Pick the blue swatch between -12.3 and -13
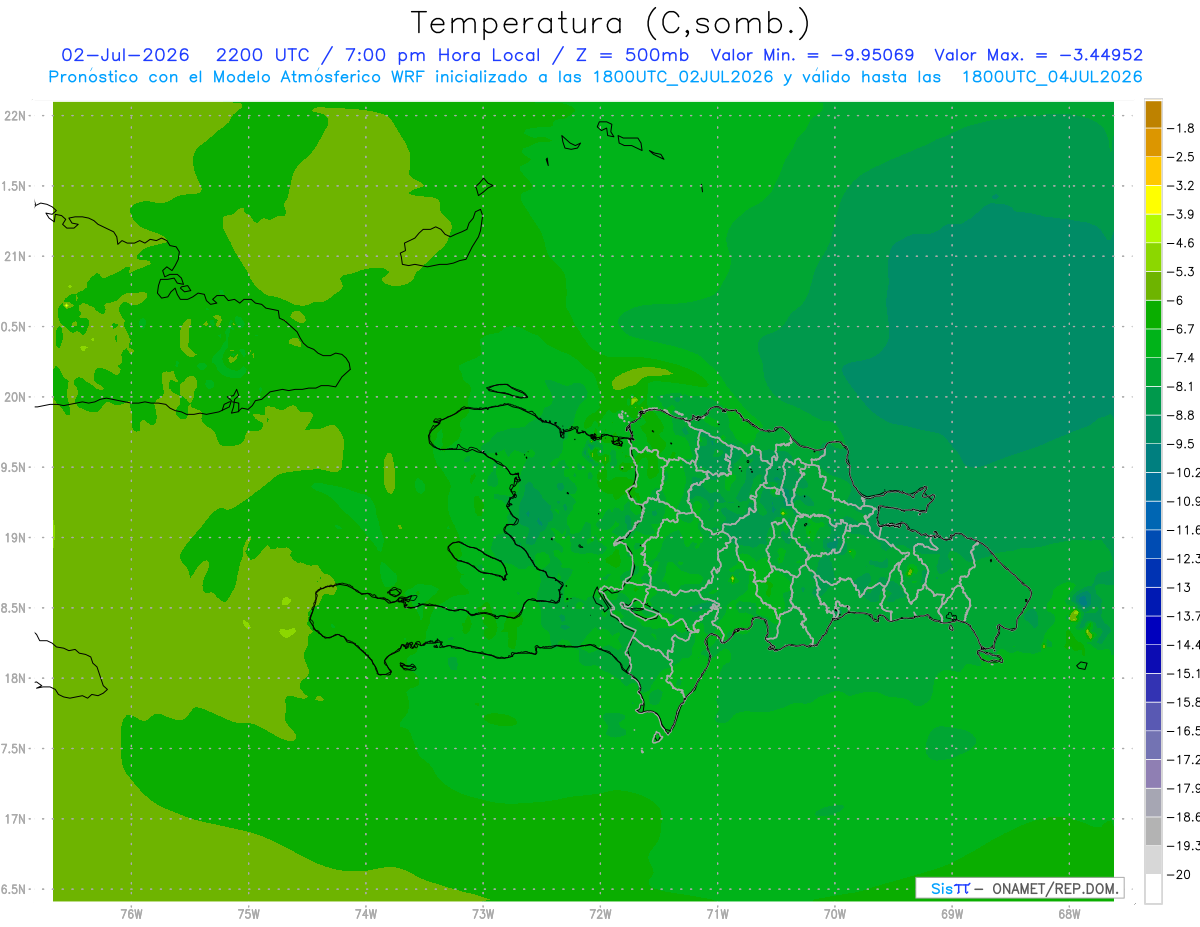The height and width of the screenshot is (927, 1200). (x=1153, y=573)
